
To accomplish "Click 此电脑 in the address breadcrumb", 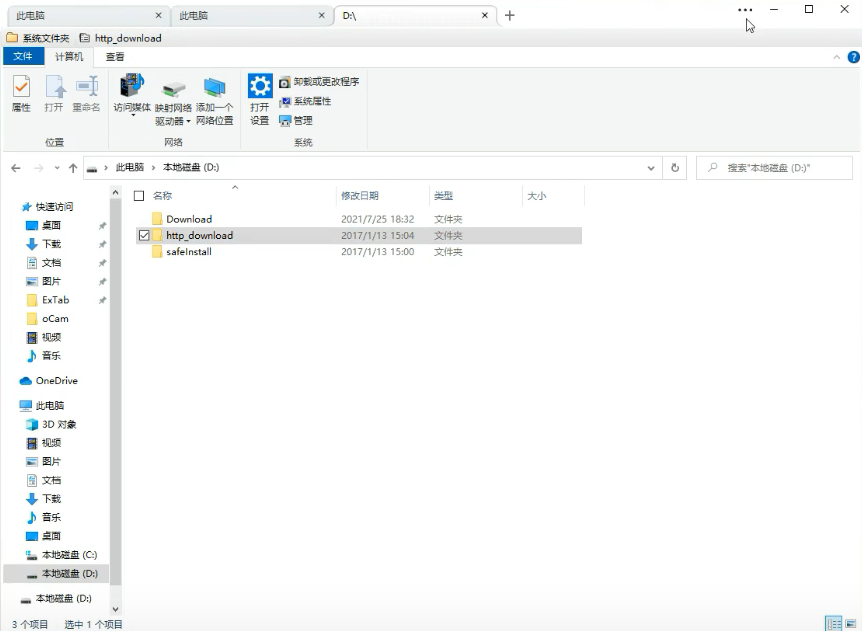I will tap(130, 168).
